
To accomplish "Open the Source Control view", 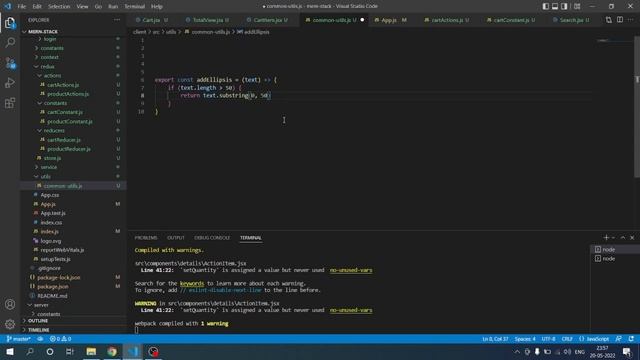I will (x=10, y=63).
